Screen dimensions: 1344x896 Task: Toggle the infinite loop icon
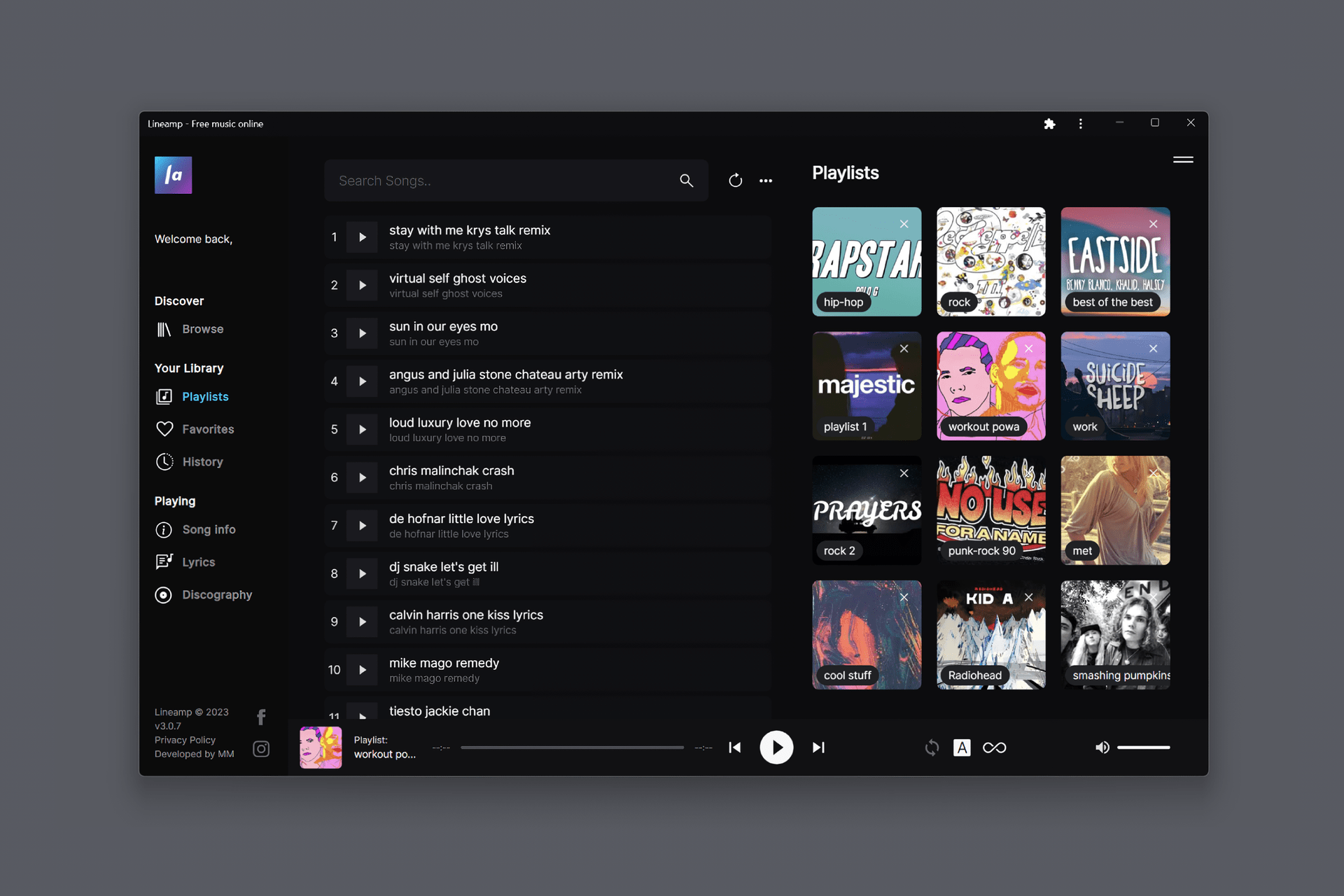pos(994,748)
